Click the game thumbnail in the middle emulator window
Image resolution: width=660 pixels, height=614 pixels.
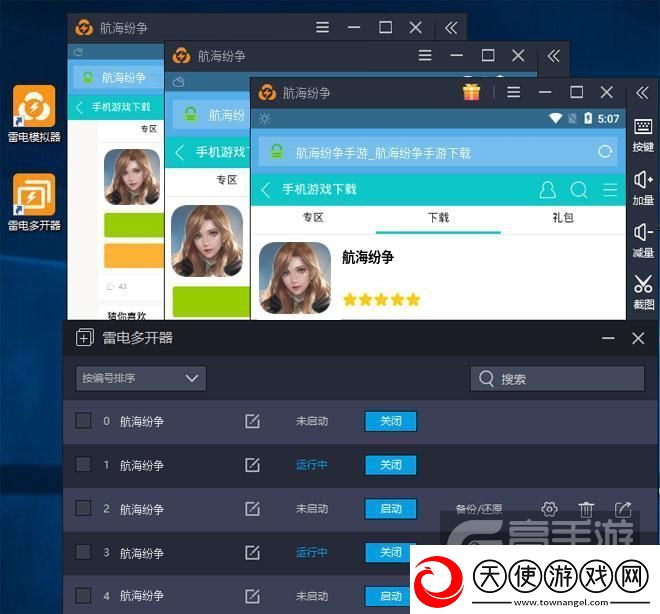(x=207, y=241)
